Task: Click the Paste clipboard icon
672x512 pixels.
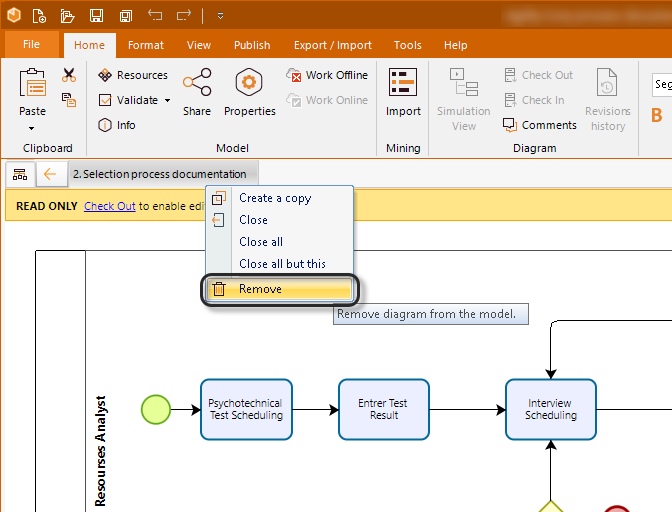Action: pos(33,83)
